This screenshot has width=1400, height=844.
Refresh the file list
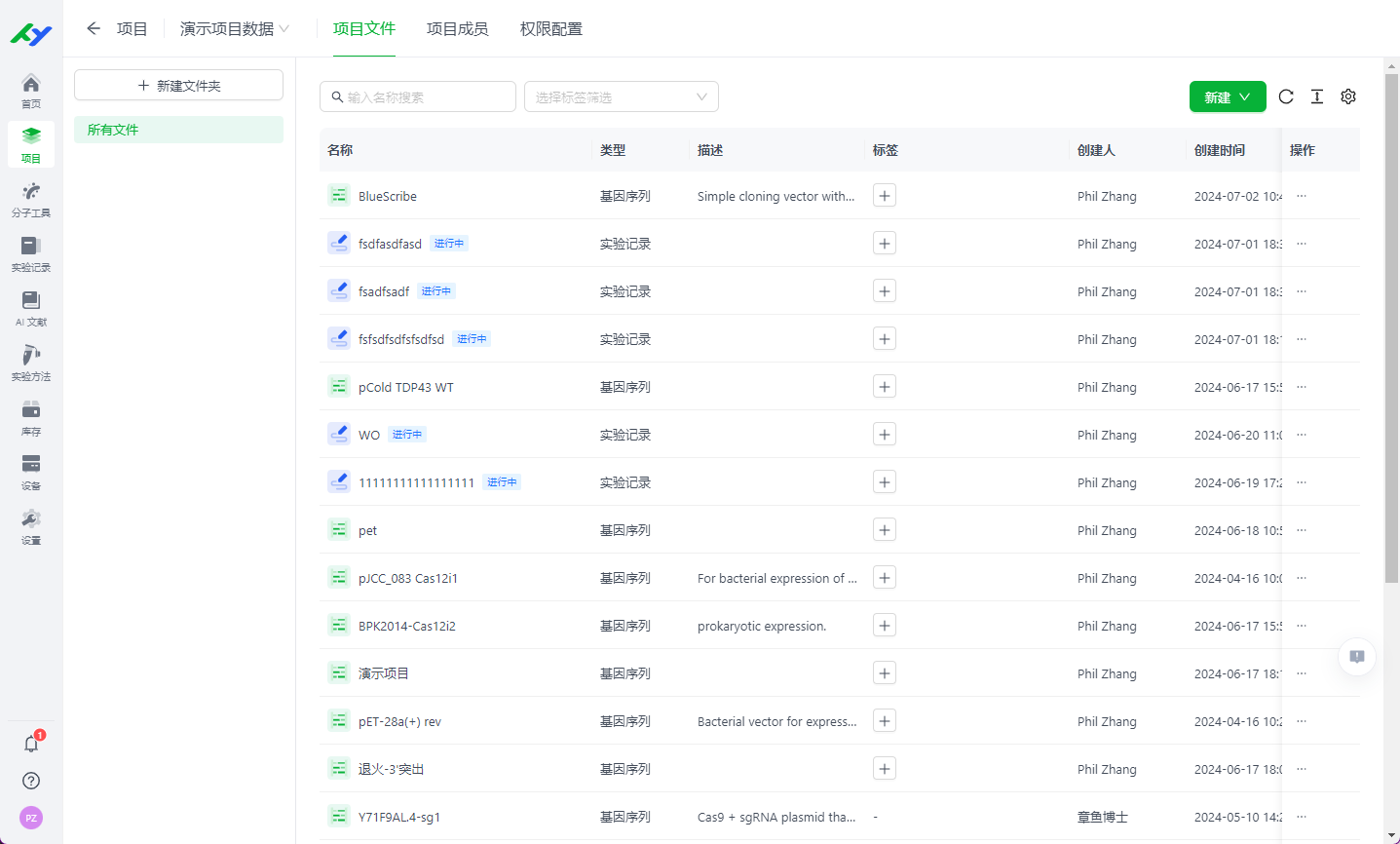point(1286,96)
